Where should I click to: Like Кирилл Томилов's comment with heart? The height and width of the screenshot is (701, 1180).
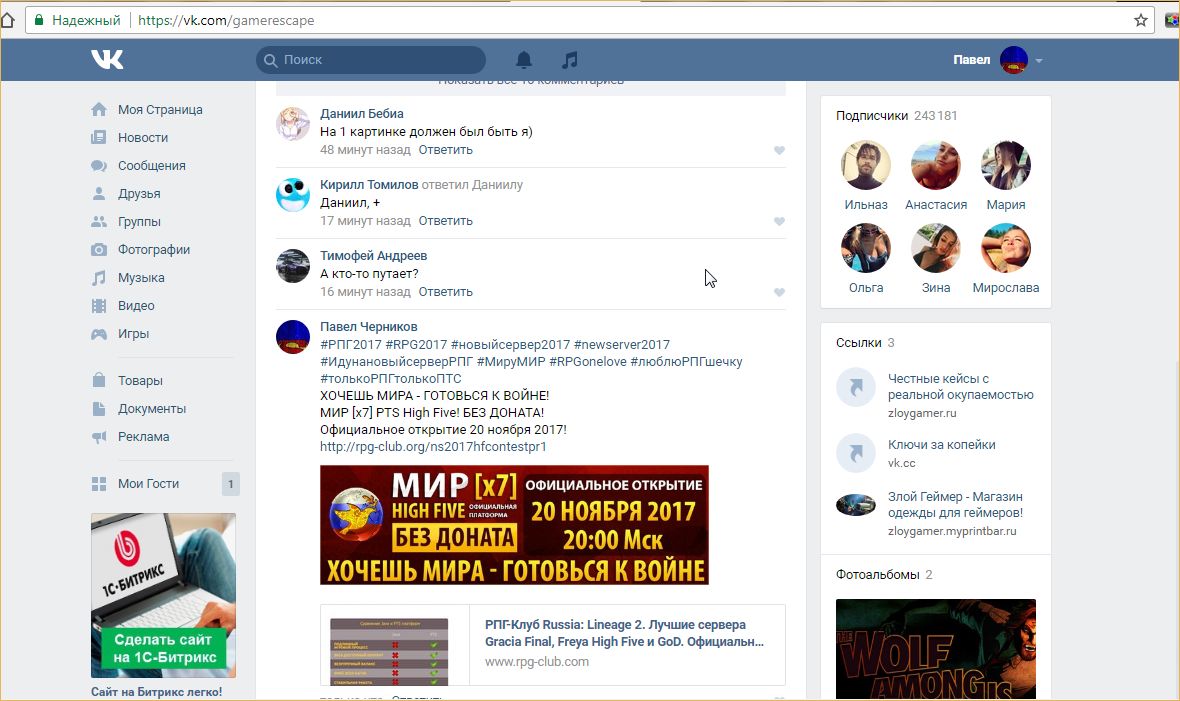coord(779,221)
